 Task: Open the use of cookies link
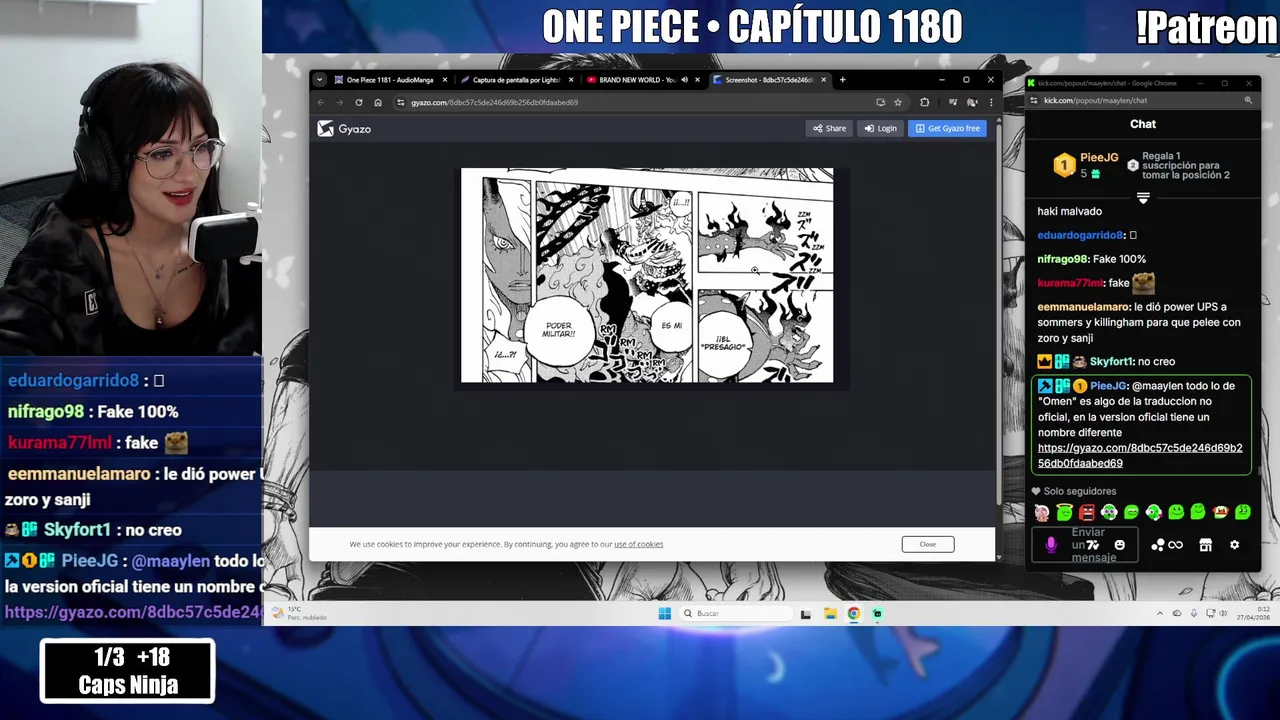[638, 544]
